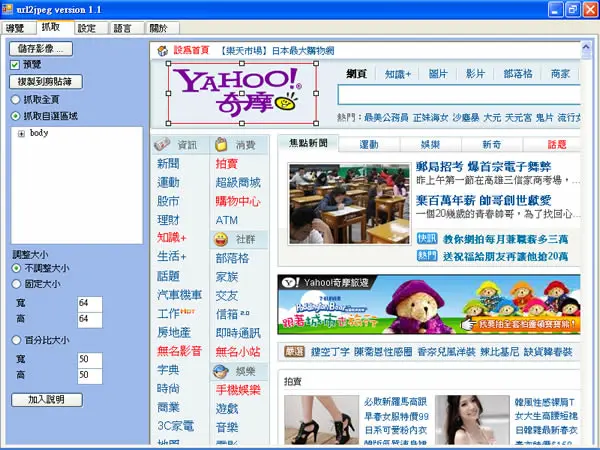This screenshot has height=450, width=600.
Task: Click the house icon beside 設為首頁
Action: (163, 51)
